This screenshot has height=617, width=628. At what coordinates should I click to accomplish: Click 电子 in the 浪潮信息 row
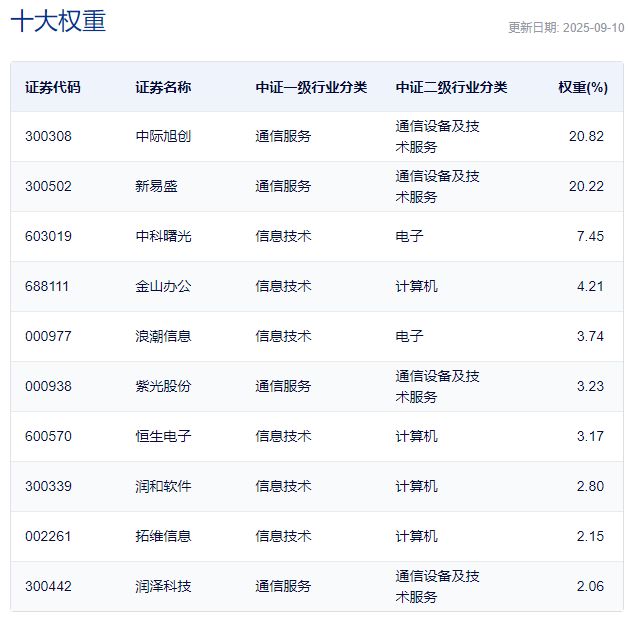(x=409, y=336)
